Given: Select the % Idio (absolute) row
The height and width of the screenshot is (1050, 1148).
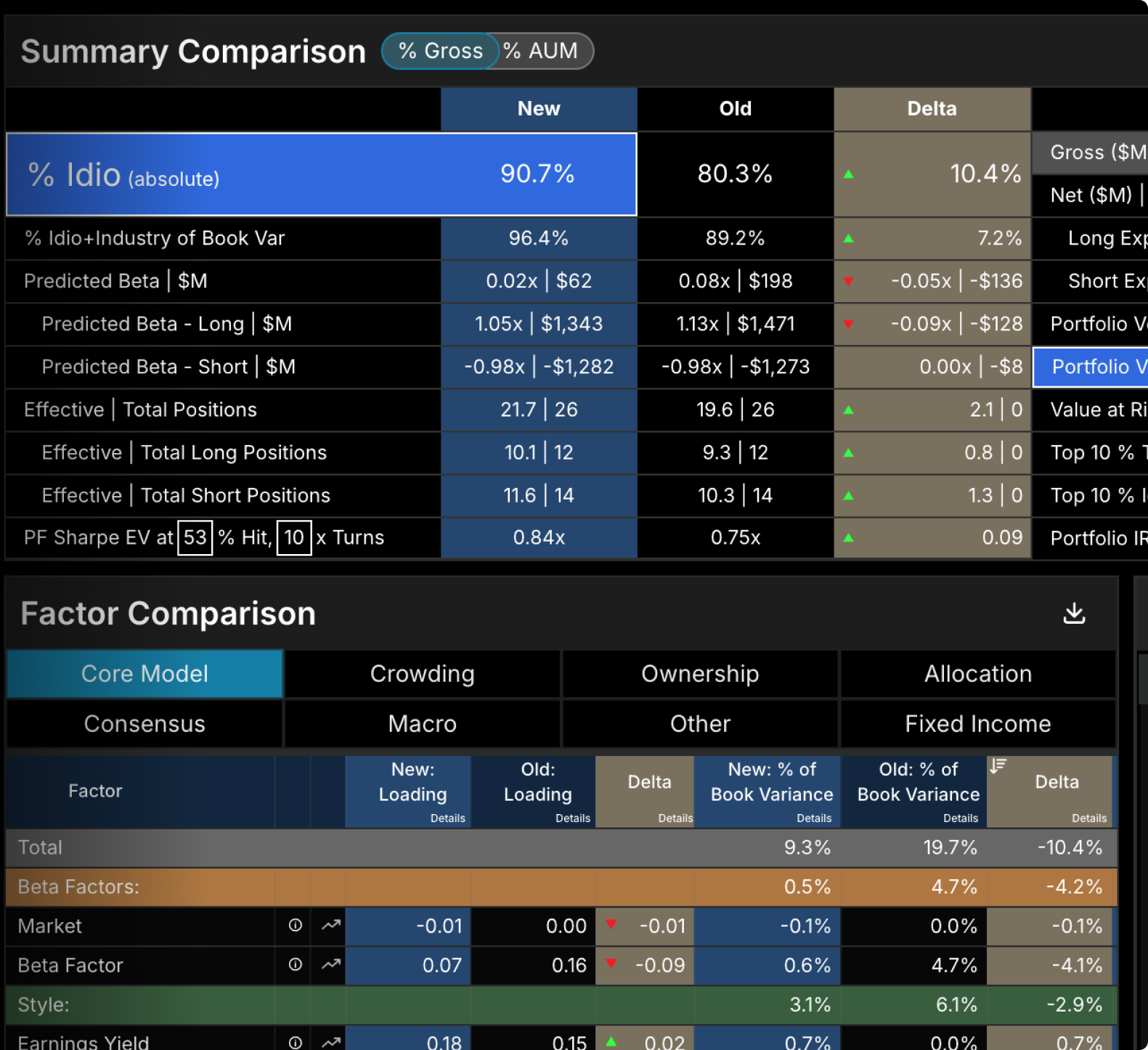Looking at the screenshot, I should point(322,174).
